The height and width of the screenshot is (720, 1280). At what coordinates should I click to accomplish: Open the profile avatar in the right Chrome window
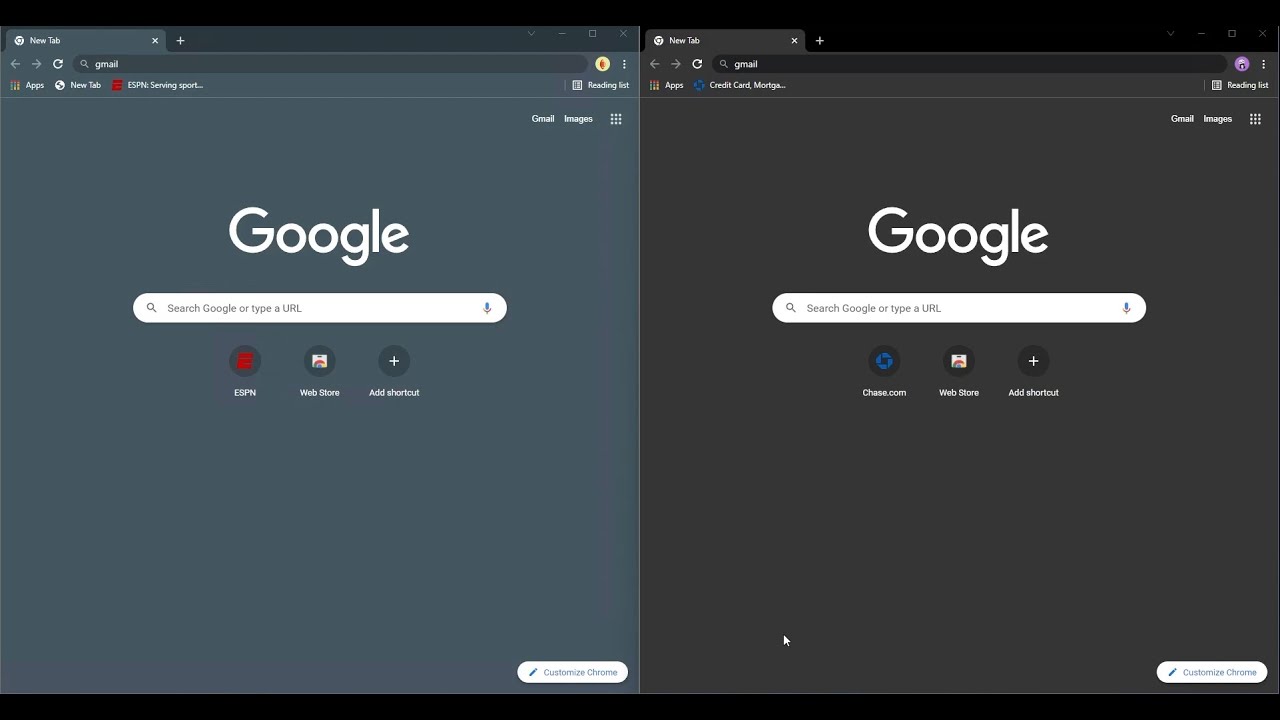(x=1242, y=64)
